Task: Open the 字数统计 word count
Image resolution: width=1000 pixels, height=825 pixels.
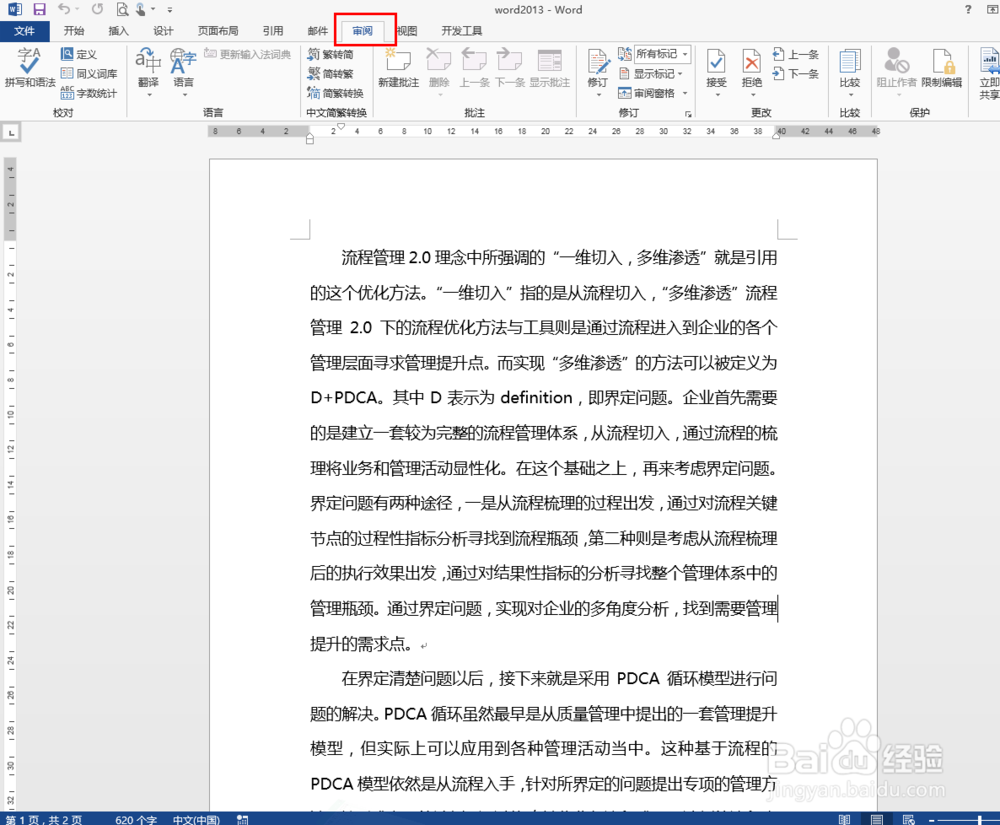Action: click(92, 90)
